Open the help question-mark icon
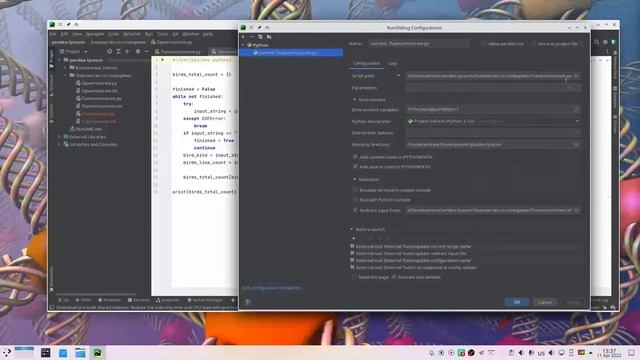The width and height of the screenshot is (640, 360). click(247, 302)
